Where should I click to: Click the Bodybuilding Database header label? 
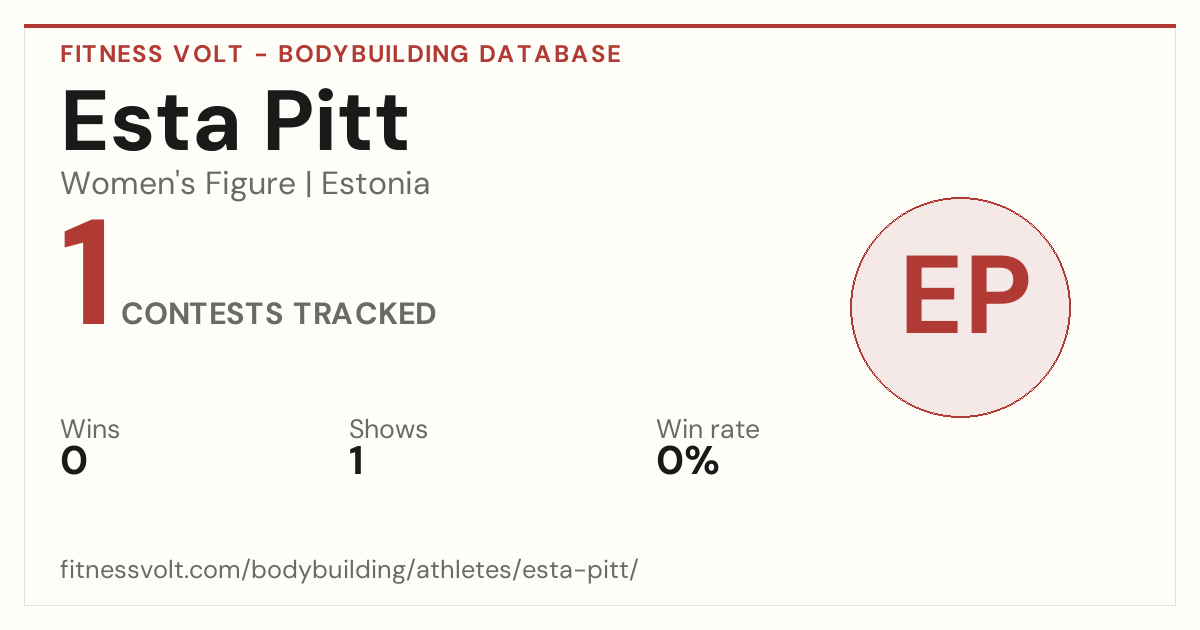[x=450, y=54]
